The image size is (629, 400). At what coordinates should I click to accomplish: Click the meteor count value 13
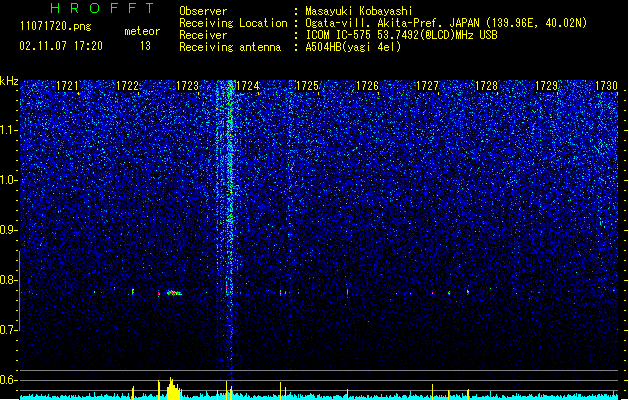145,46
